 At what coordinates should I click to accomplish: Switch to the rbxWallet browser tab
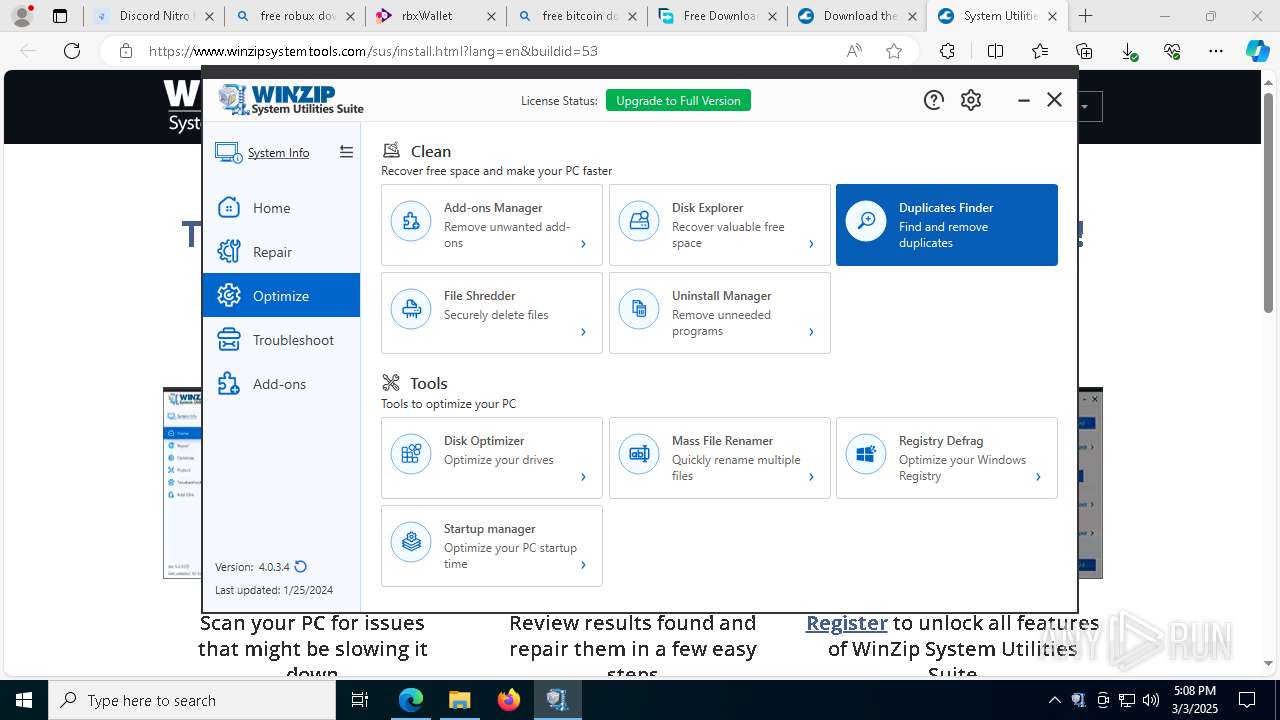[434, 16]
